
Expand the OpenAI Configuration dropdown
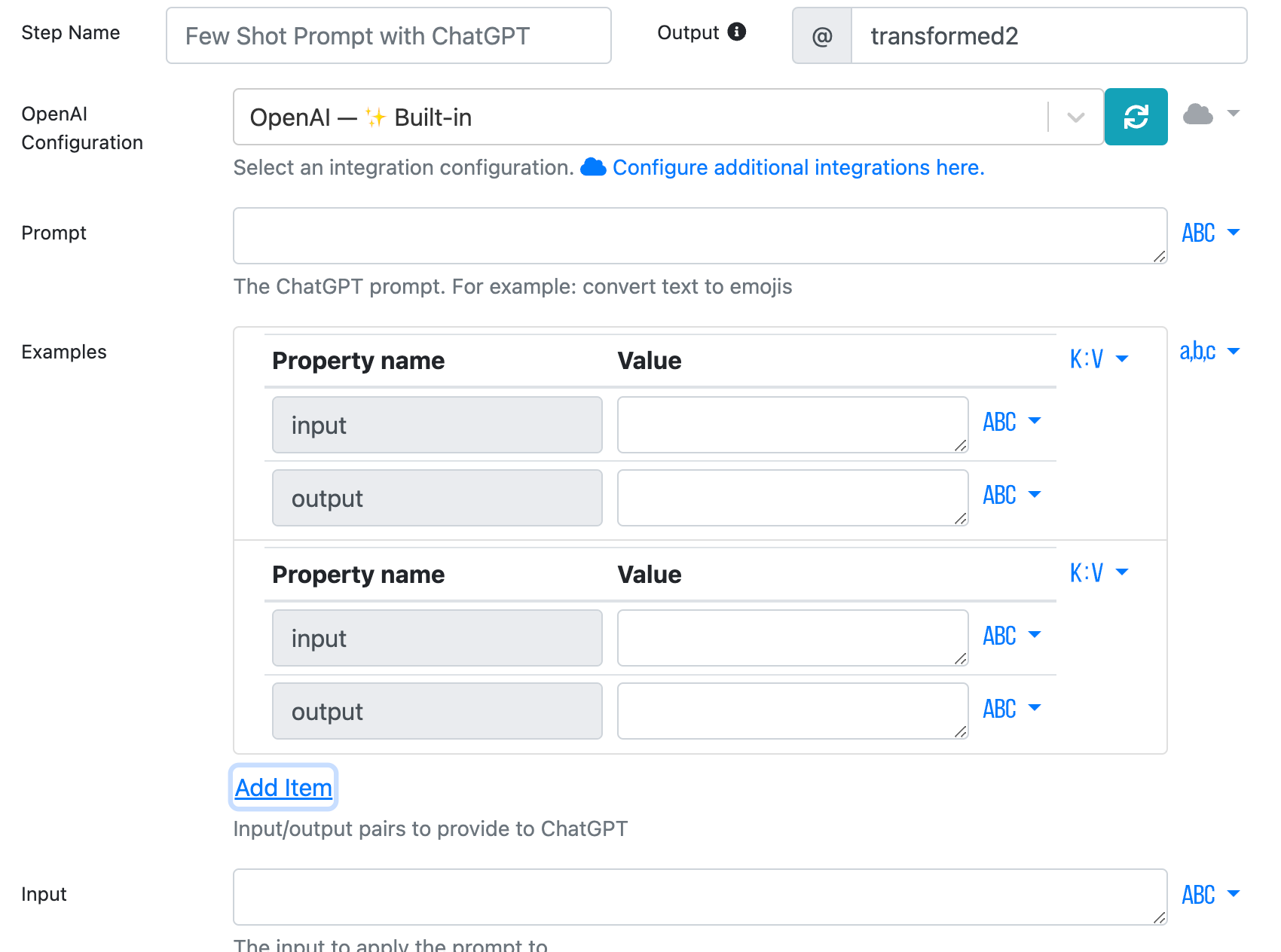[x=1075, y=117]
